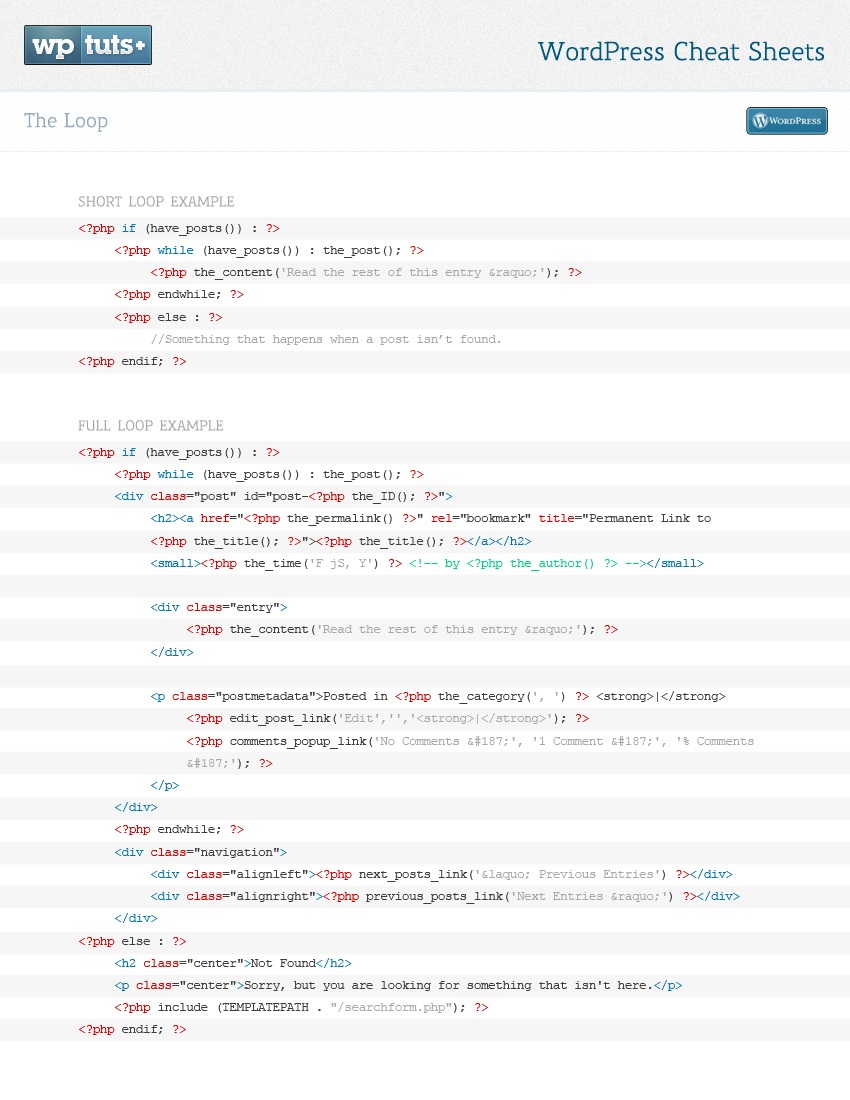This screenshot has width=850, height=1100.
Task: Select The Loop page heading
Action: click(66, 121)
